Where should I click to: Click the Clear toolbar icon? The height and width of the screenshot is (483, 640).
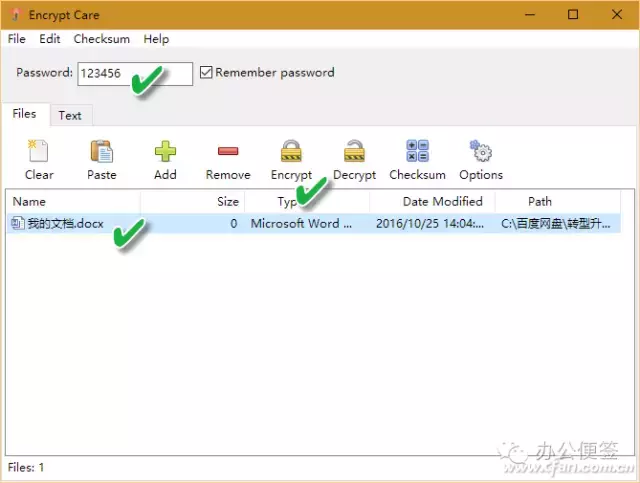click(x=38, y=151)
